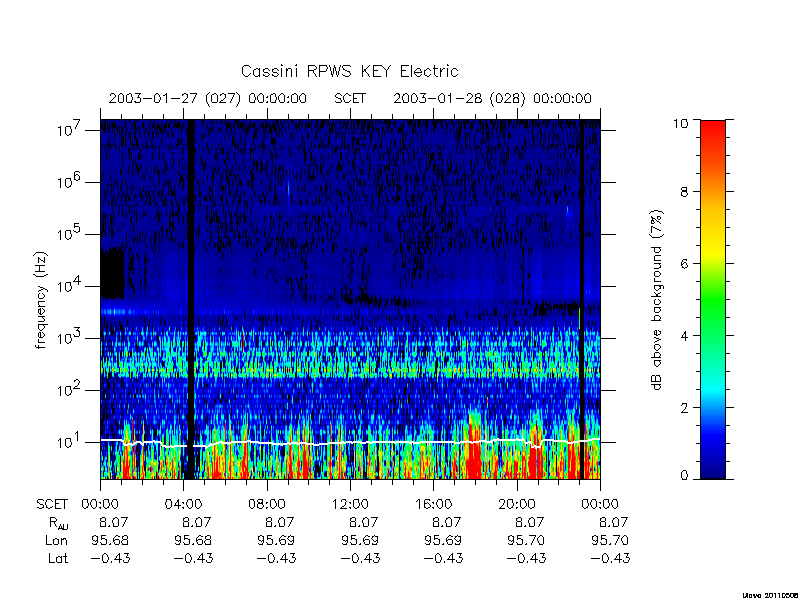This screenshot has height=600, width=800.
Task: Click the Lon row label
Action: point(56,540)
